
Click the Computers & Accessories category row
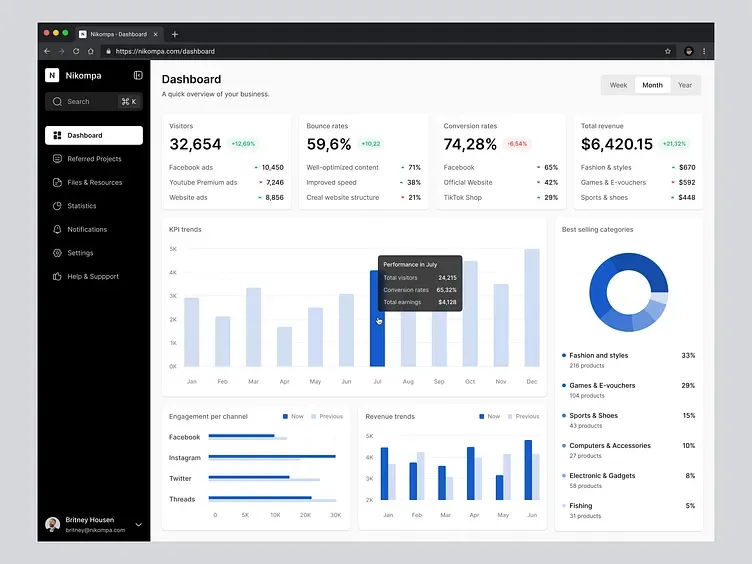tap(628, 450)
